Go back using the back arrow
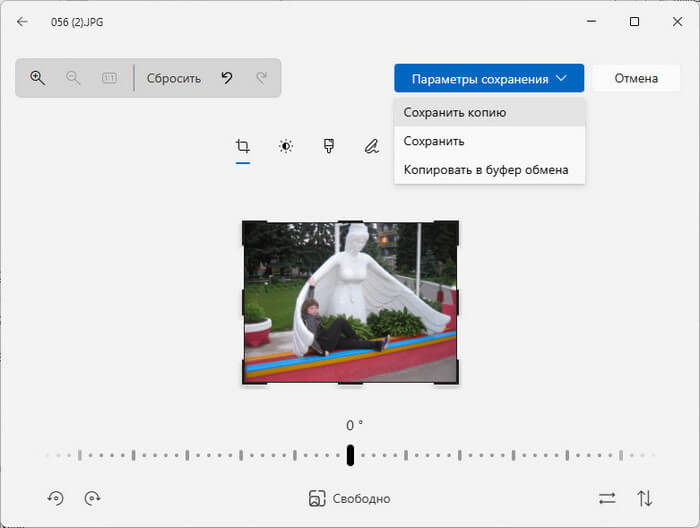Screen dimensions: 700x528 click(22, 21)
